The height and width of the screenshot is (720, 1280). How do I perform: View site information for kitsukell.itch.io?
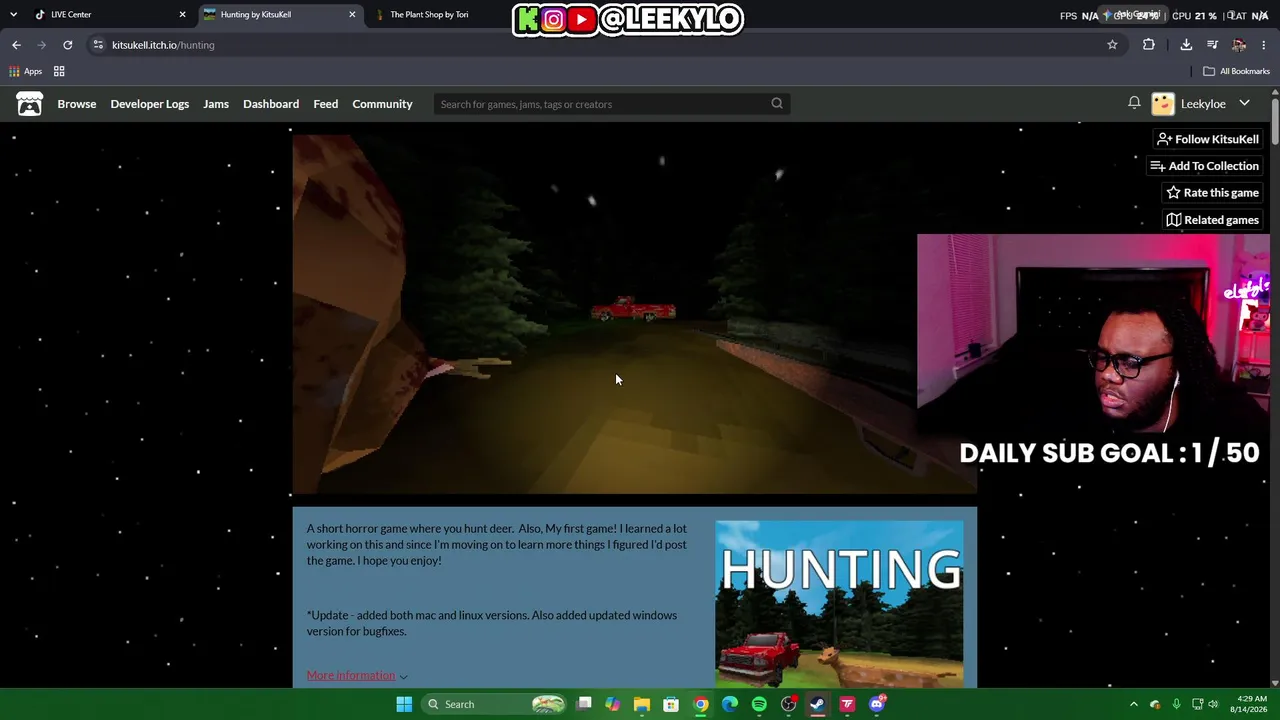coord(98,45)
